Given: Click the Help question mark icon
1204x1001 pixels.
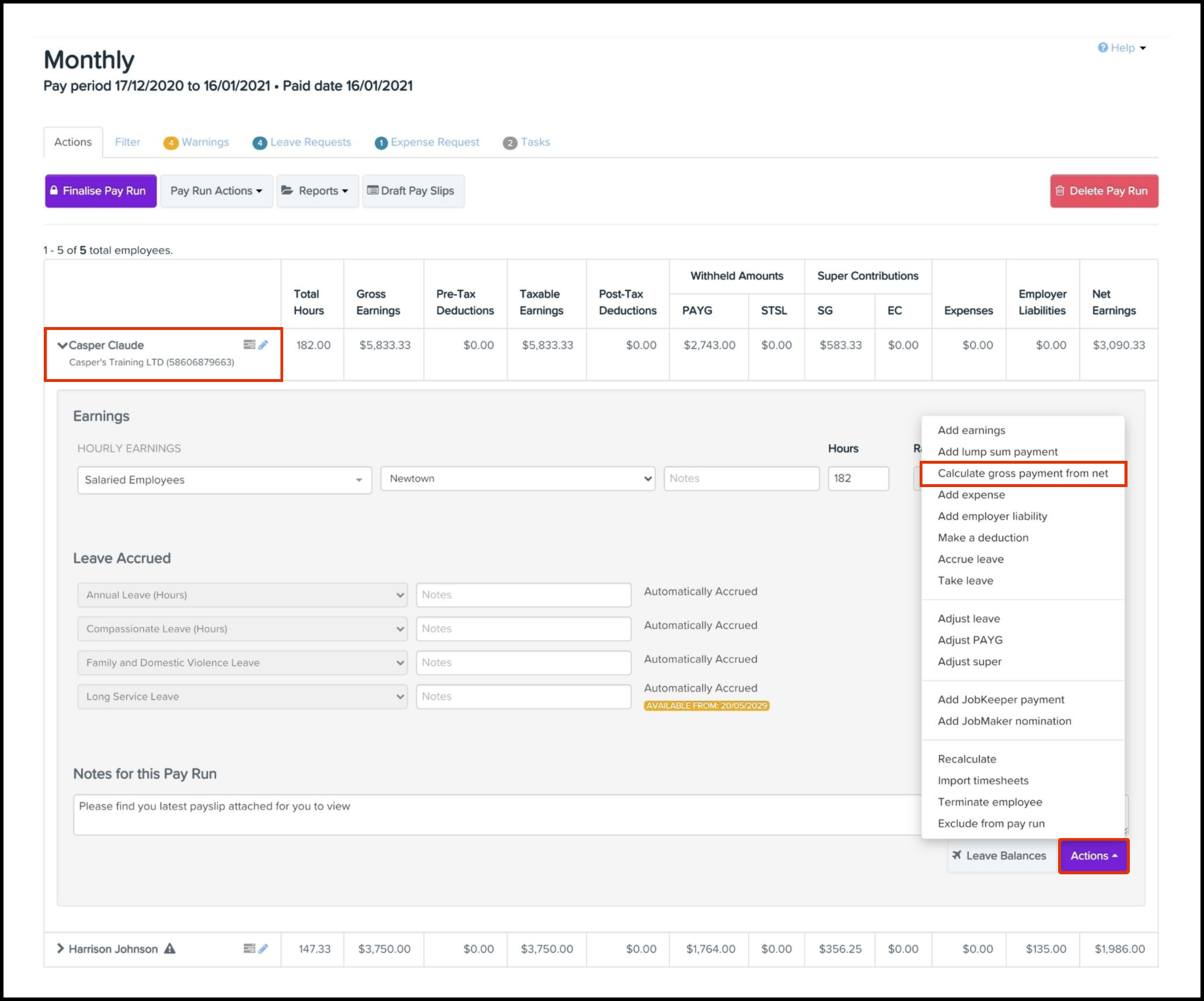Looking at the screenshot, I should pos(1102,48).
